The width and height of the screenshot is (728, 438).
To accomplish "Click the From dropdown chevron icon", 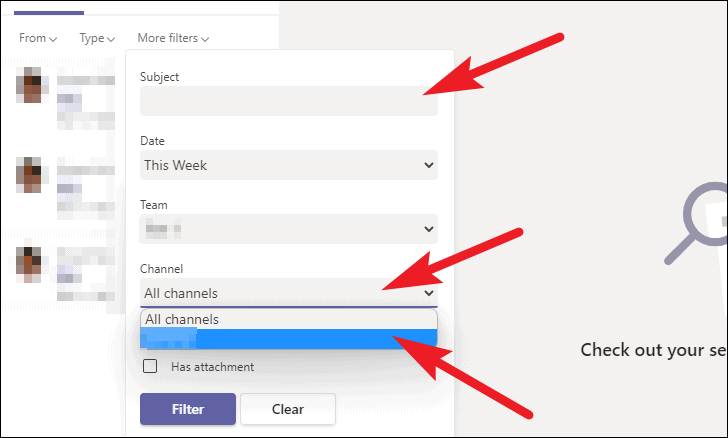I will 53,39.
